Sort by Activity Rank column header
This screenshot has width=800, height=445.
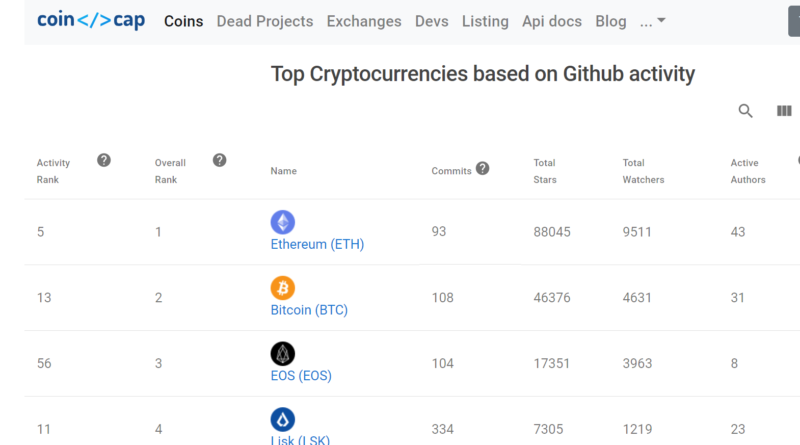click(x=53, y=171)
